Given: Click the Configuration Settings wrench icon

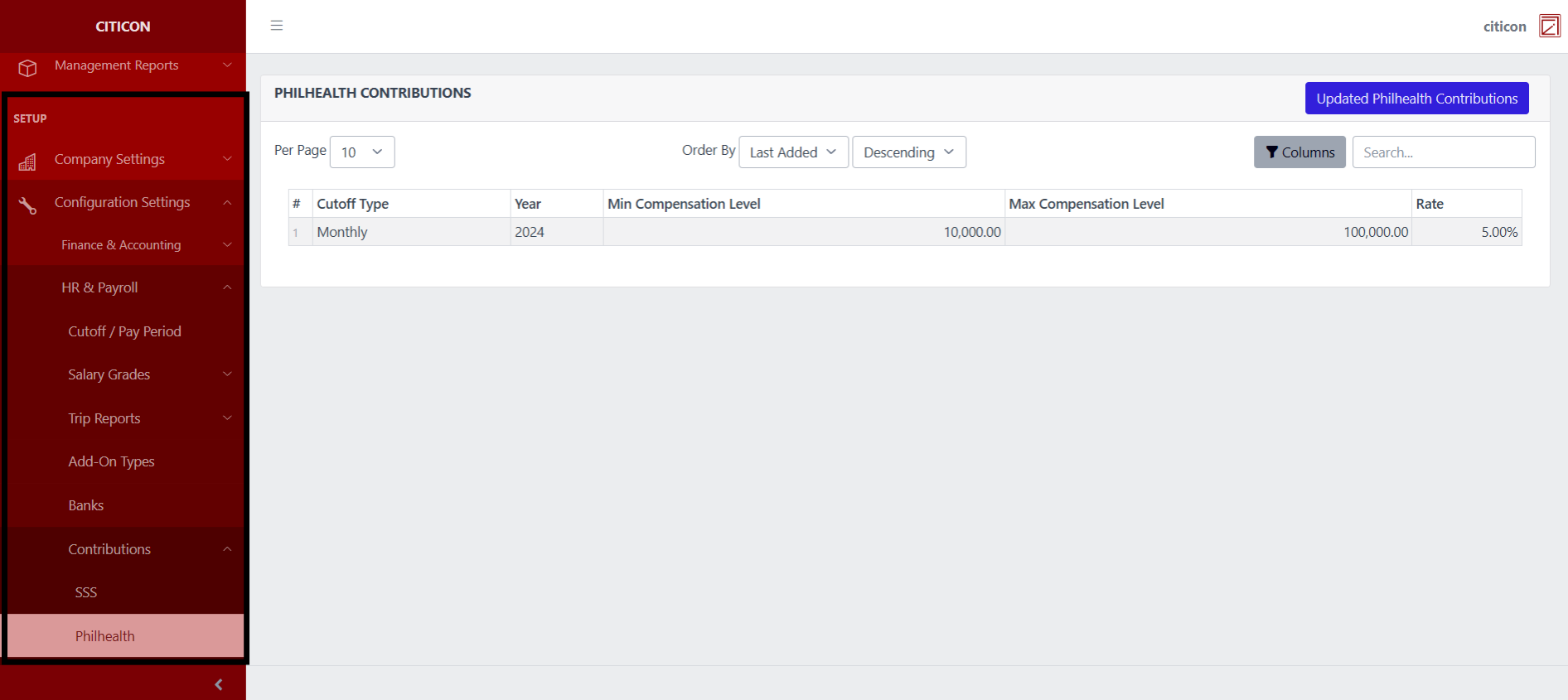Looking at the screenshot, I should click(x=27, y=205).
